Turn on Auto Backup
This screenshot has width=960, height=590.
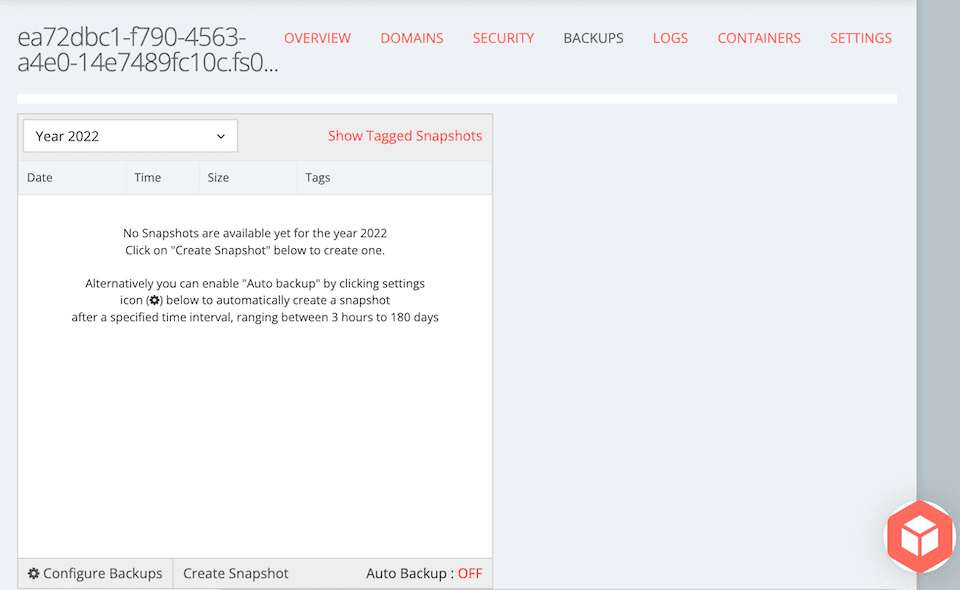click(470, 573)
